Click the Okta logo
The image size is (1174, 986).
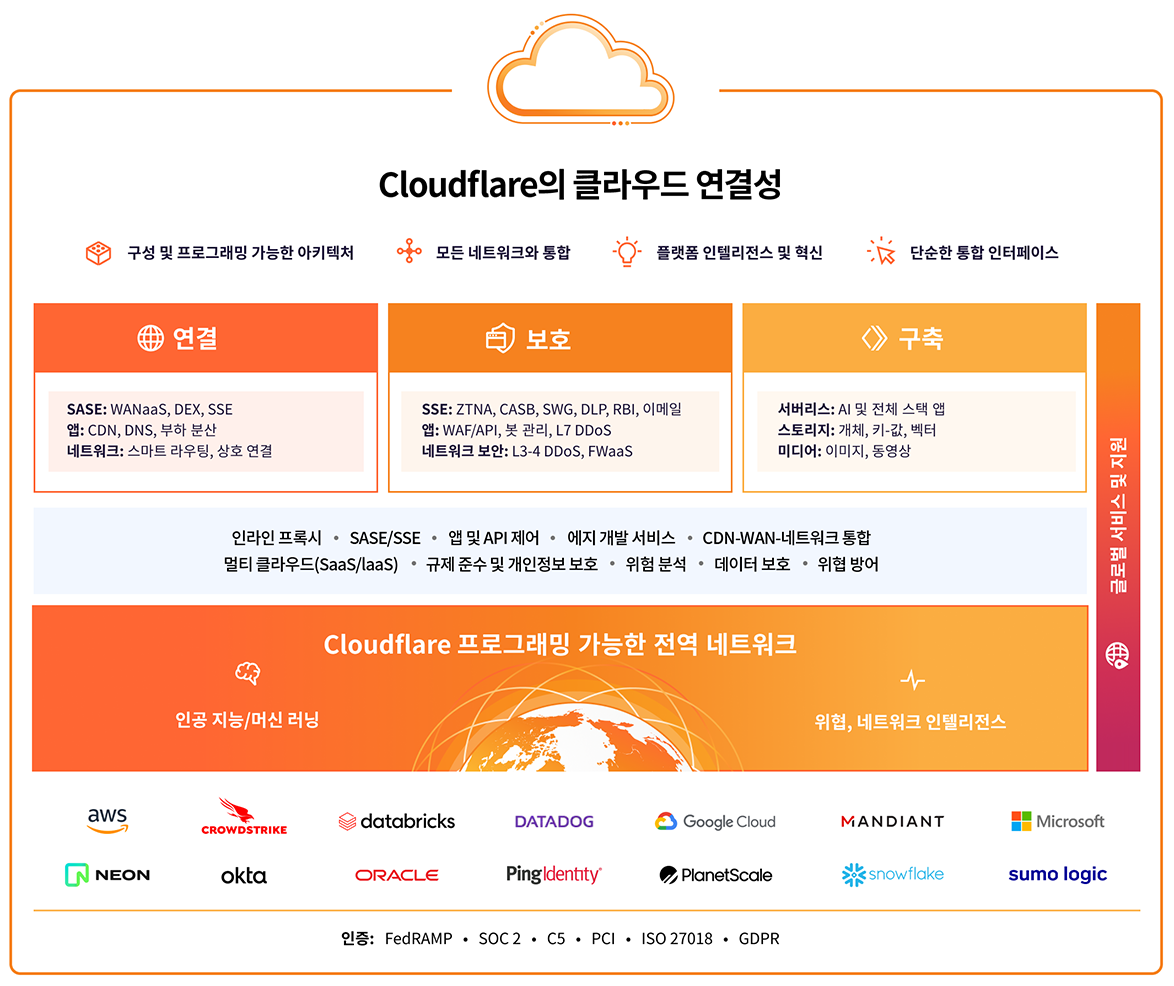244,875
